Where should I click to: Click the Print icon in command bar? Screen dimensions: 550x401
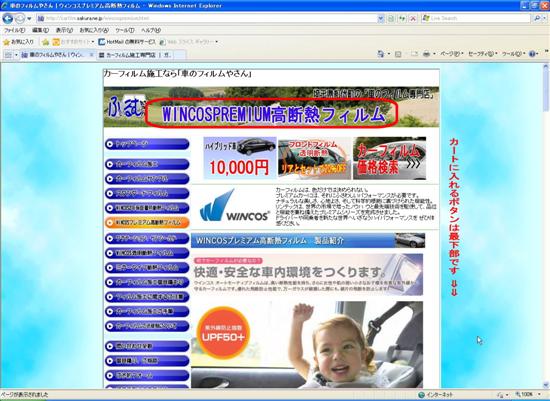coord(426,54)
